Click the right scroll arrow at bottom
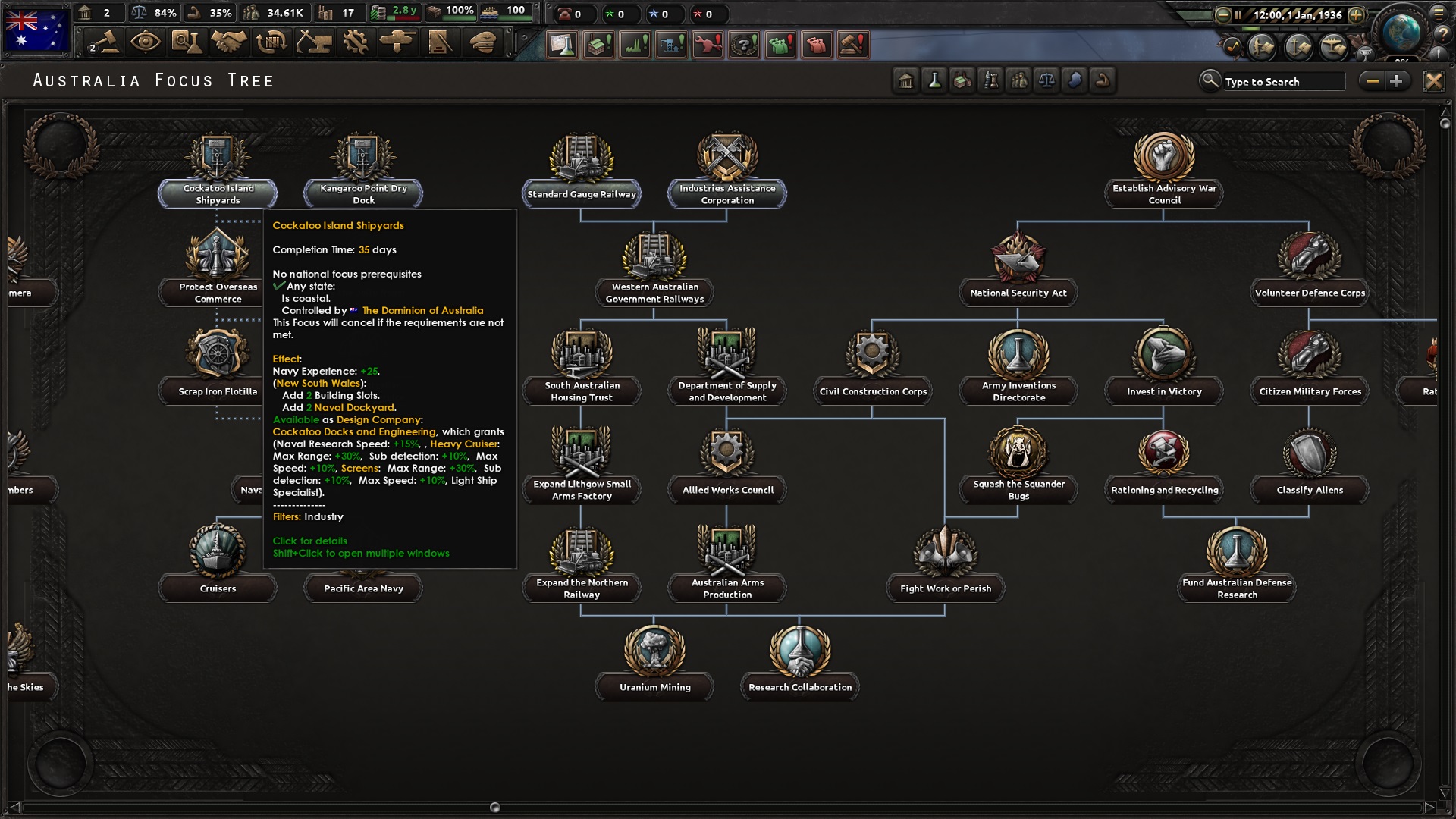 point(1429,808)
